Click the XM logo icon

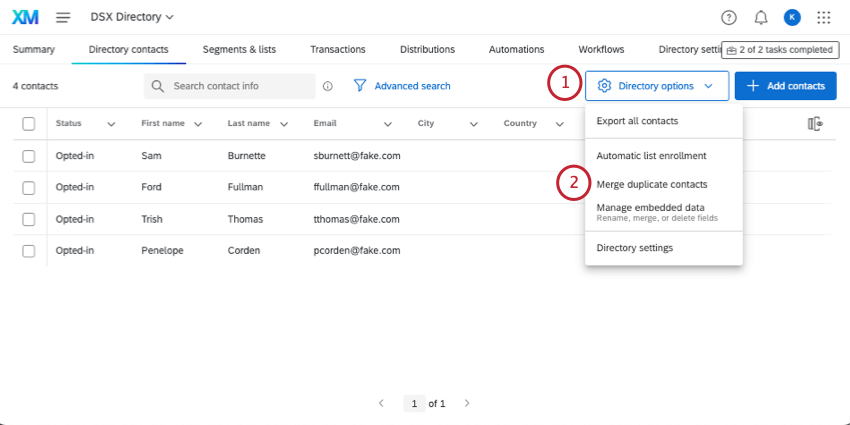[x=25, y=17]
